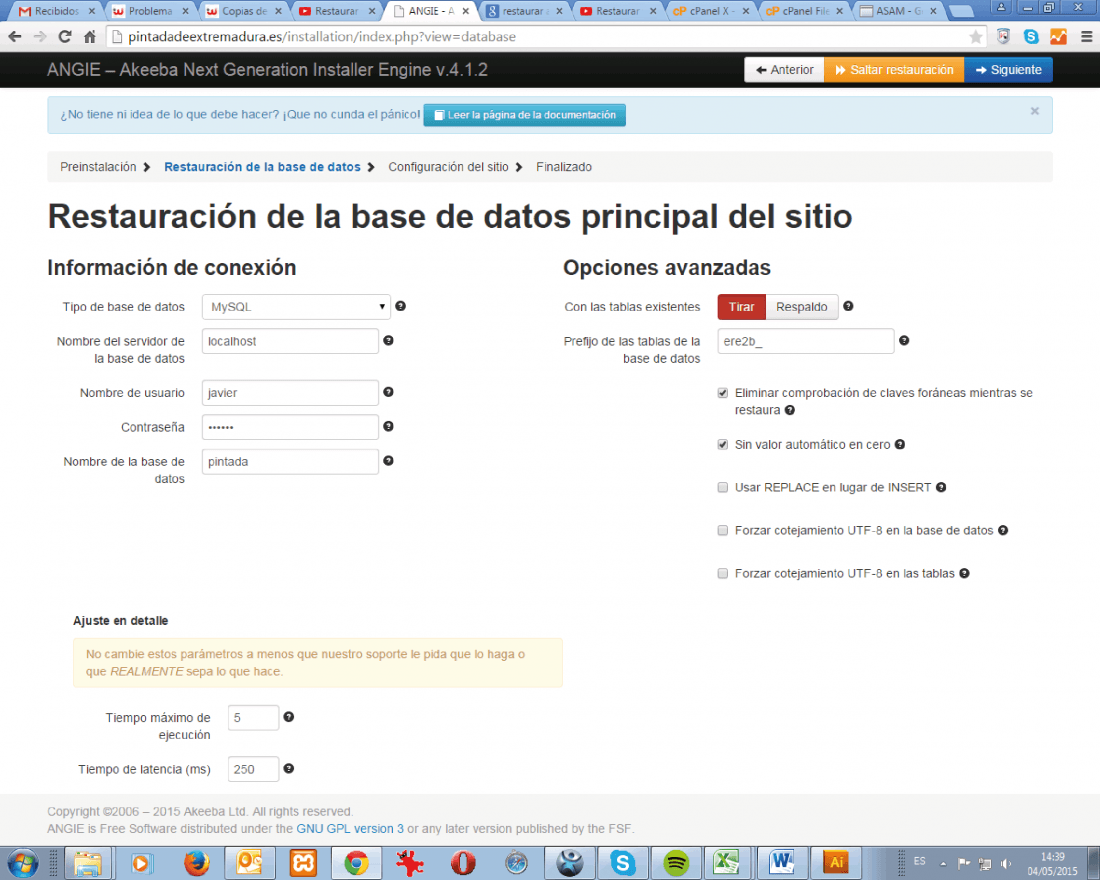
Task: Click the database name field with pintada
Action: [x=290, y=461]
